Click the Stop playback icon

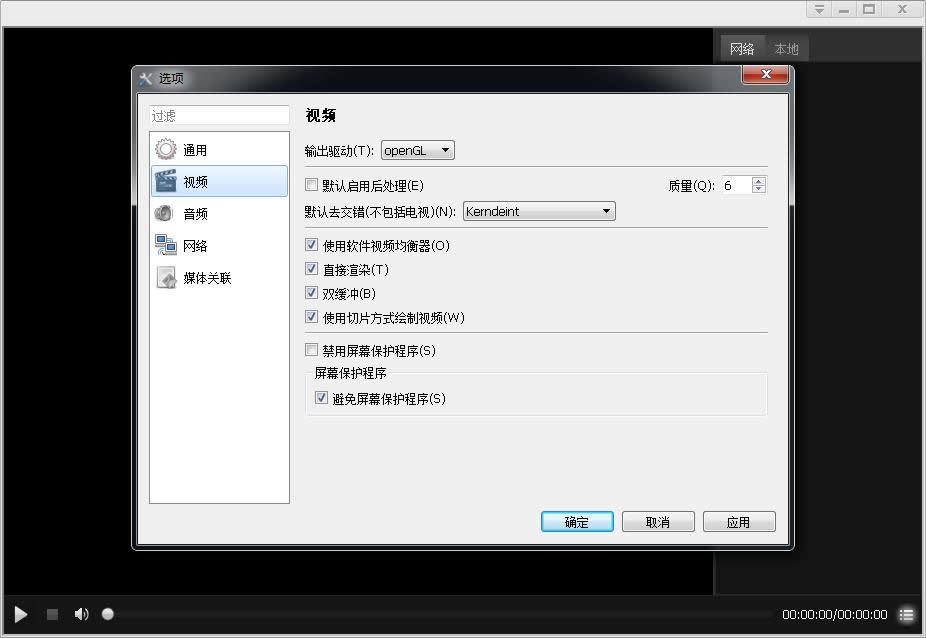(51, 614)
